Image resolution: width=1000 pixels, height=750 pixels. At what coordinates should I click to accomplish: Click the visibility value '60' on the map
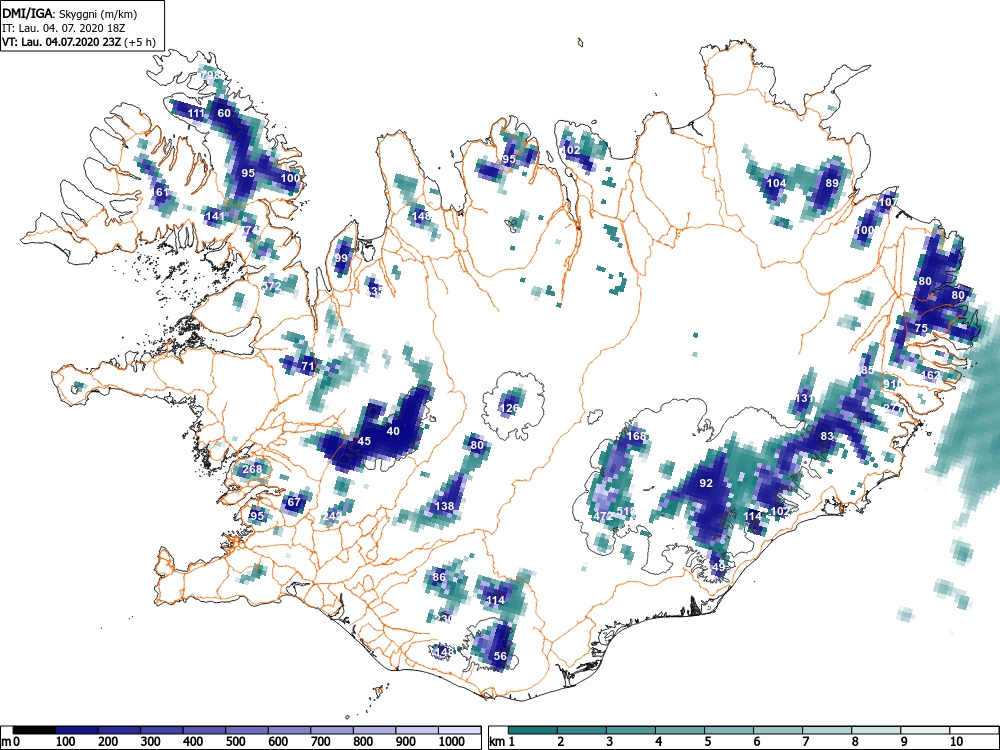coord(224,114)
